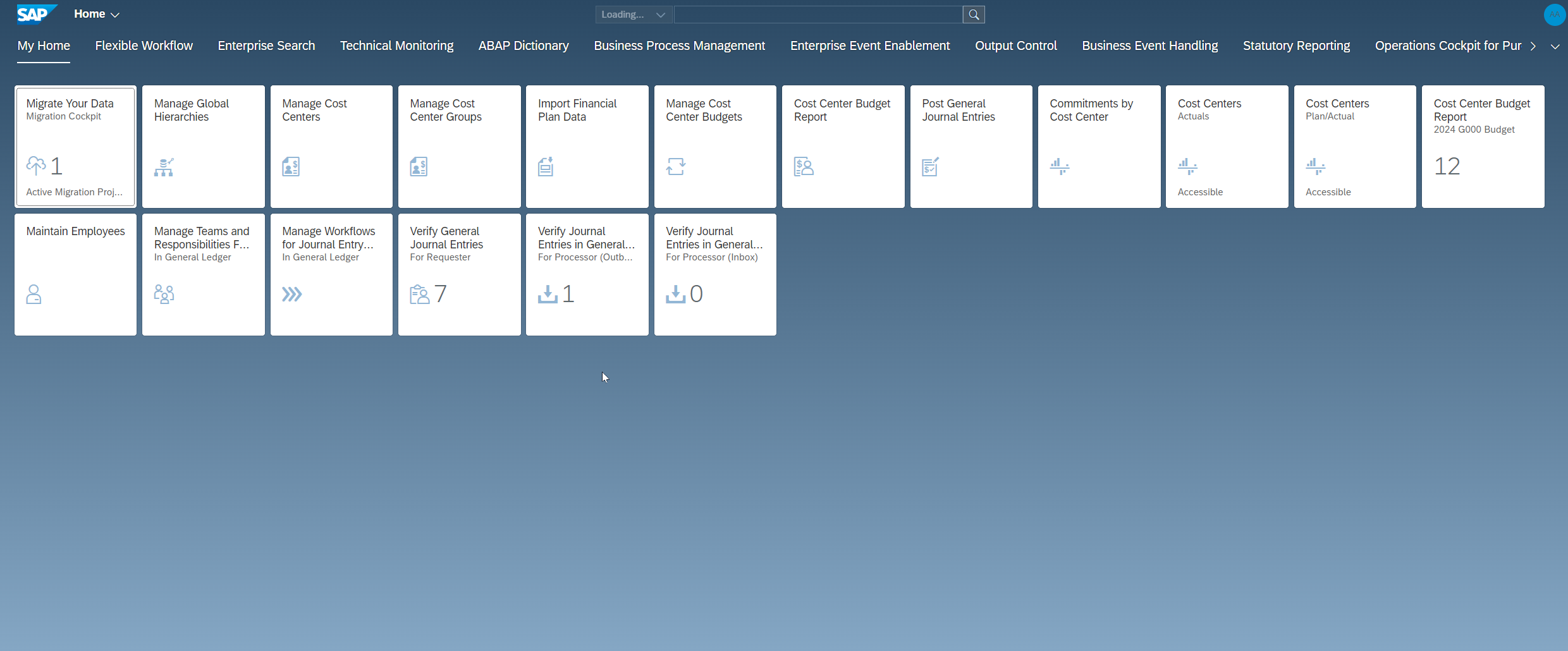Click the magnifier search button
This screenshot has height=651, width=1568.
(974, 15)
